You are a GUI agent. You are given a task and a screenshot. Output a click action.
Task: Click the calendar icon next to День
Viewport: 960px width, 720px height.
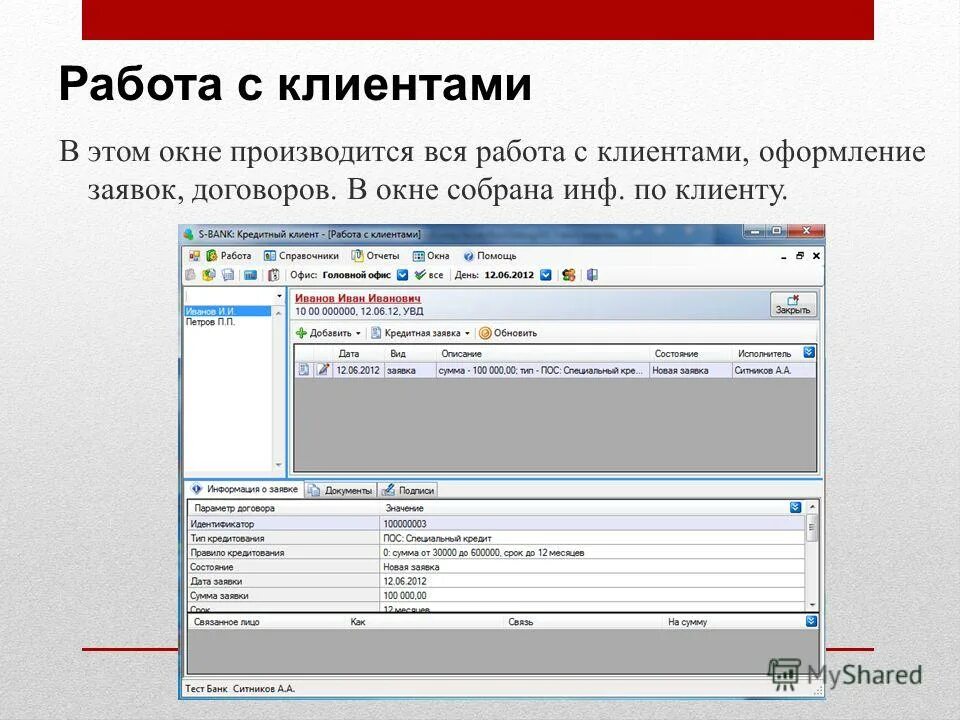coord(546,272)
